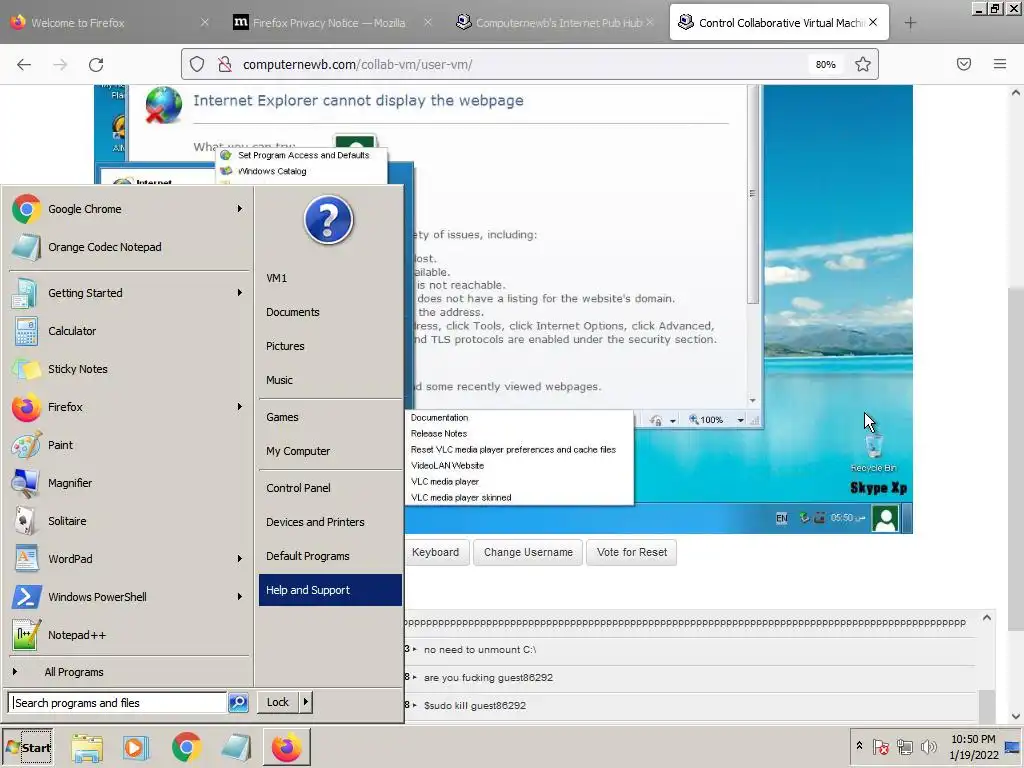Expand WordPad recent files arrow
Viewport: 1024px width, 768px height.
click(240, 559)
